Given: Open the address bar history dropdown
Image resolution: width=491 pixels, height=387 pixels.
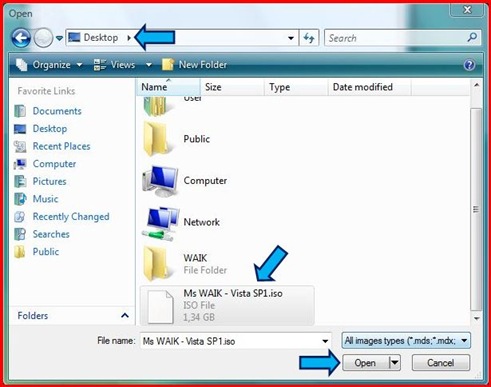Looking at the screenshot, I should [x=291, y=38].
